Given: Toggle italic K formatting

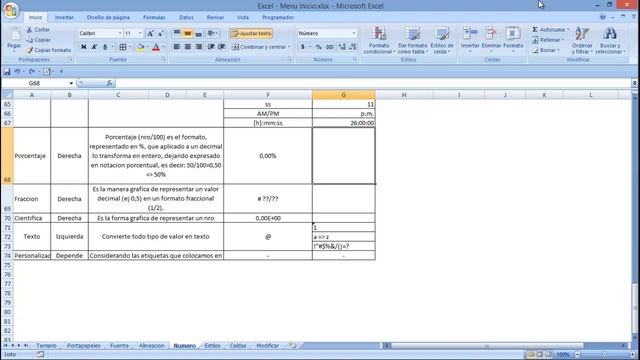Looking at the screenshot, I should click(x=94, y=47).
